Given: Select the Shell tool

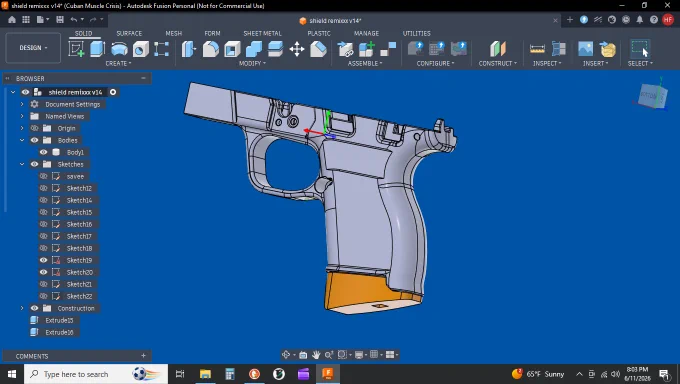Looking at the screenshot, I should pyautogui.click(x=232, y=49).
